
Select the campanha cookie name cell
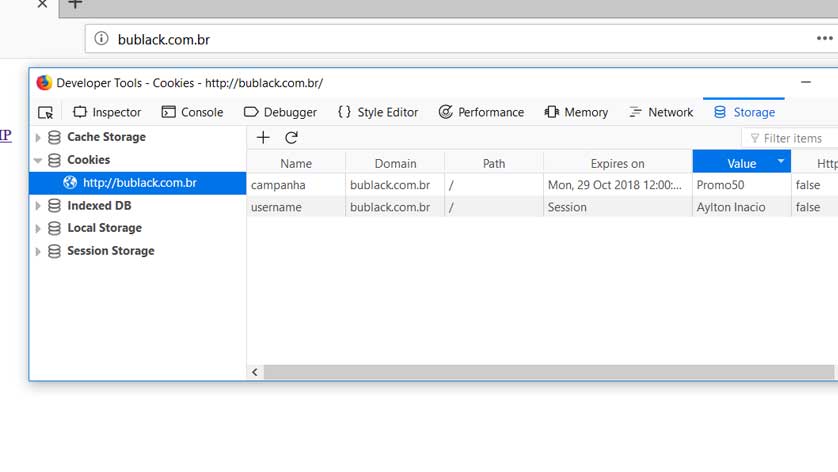296,185
